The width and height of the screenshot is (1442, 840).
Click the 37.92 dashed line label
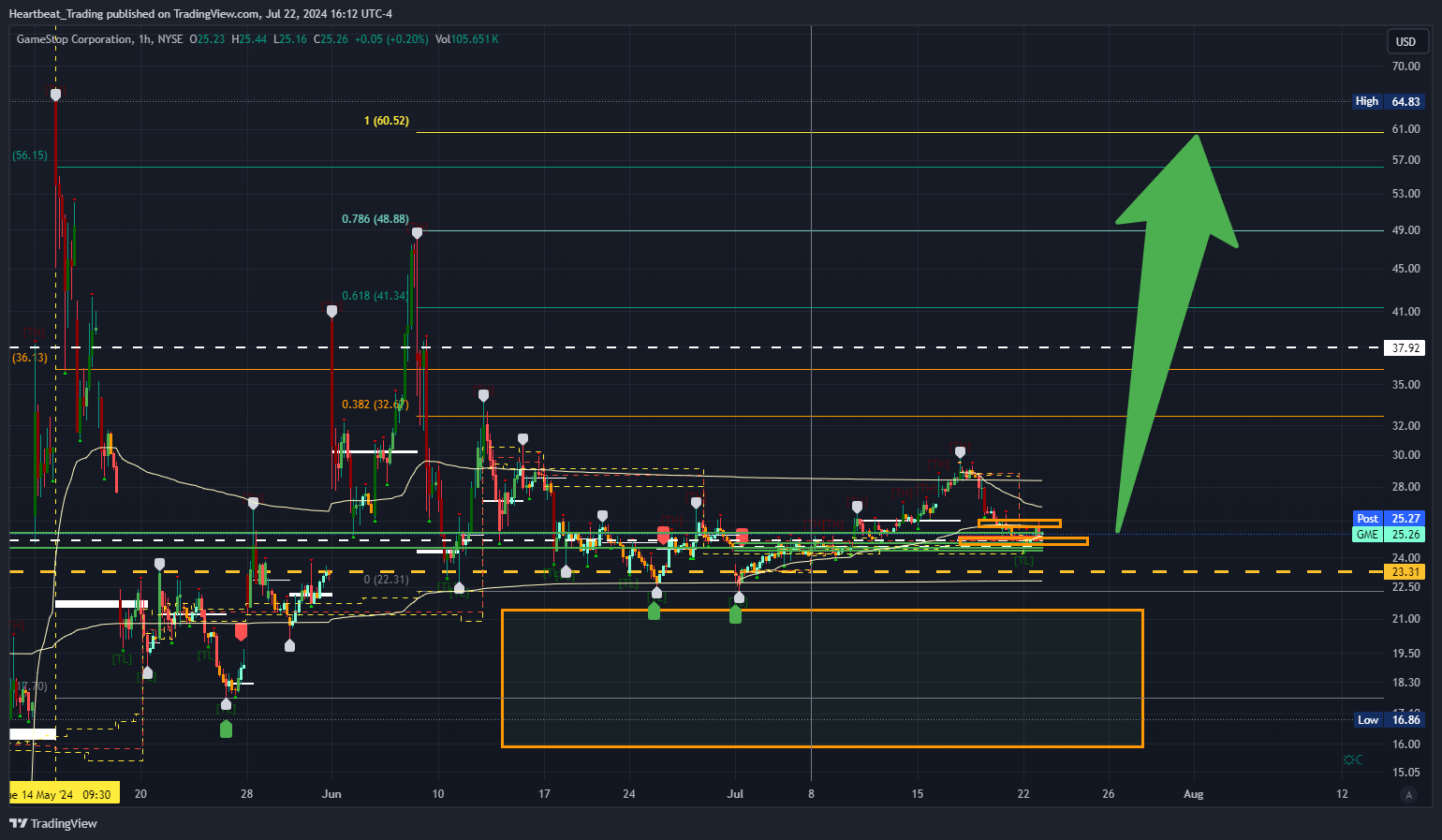pyautogui.click(x=1405, y=347)
